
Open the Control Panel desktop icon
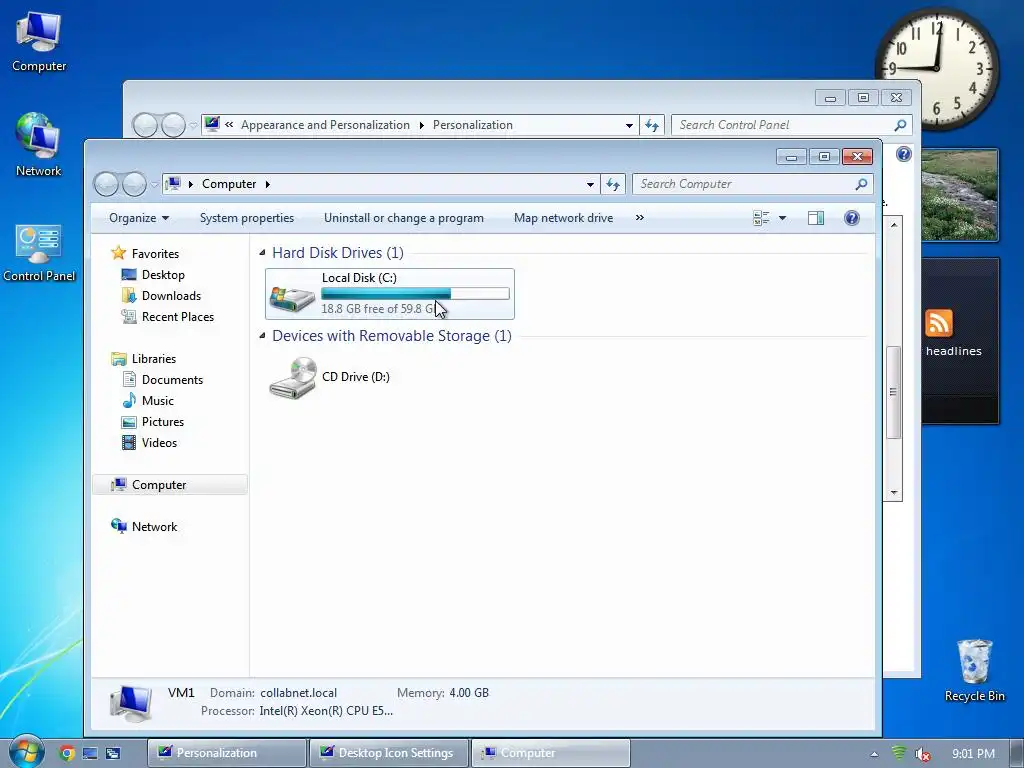[x=39, y=252]
